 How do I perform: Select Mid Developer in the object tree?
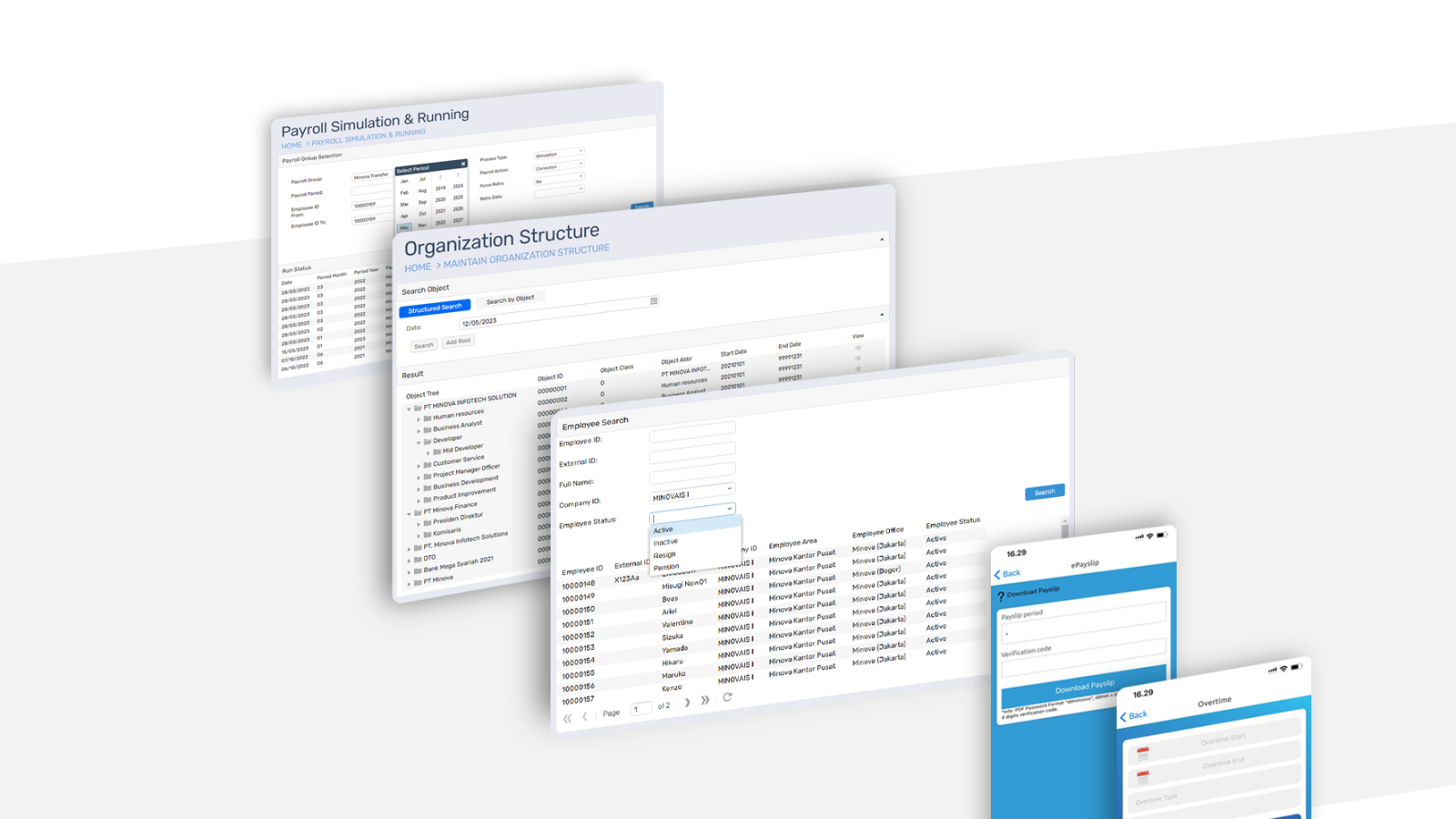(x=462, y=448)
